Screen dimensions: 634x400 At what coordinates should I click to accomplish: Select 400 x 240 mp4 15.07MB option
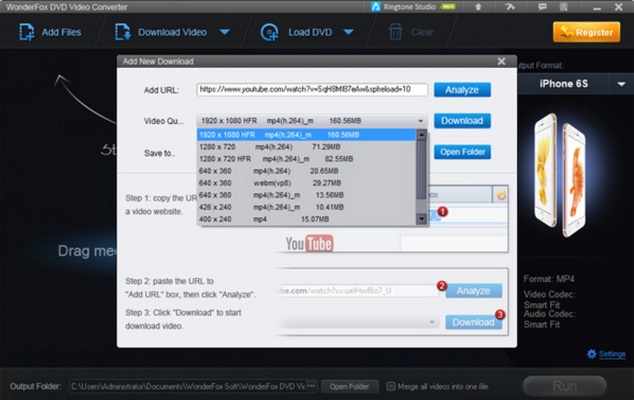tap(306, 219)
